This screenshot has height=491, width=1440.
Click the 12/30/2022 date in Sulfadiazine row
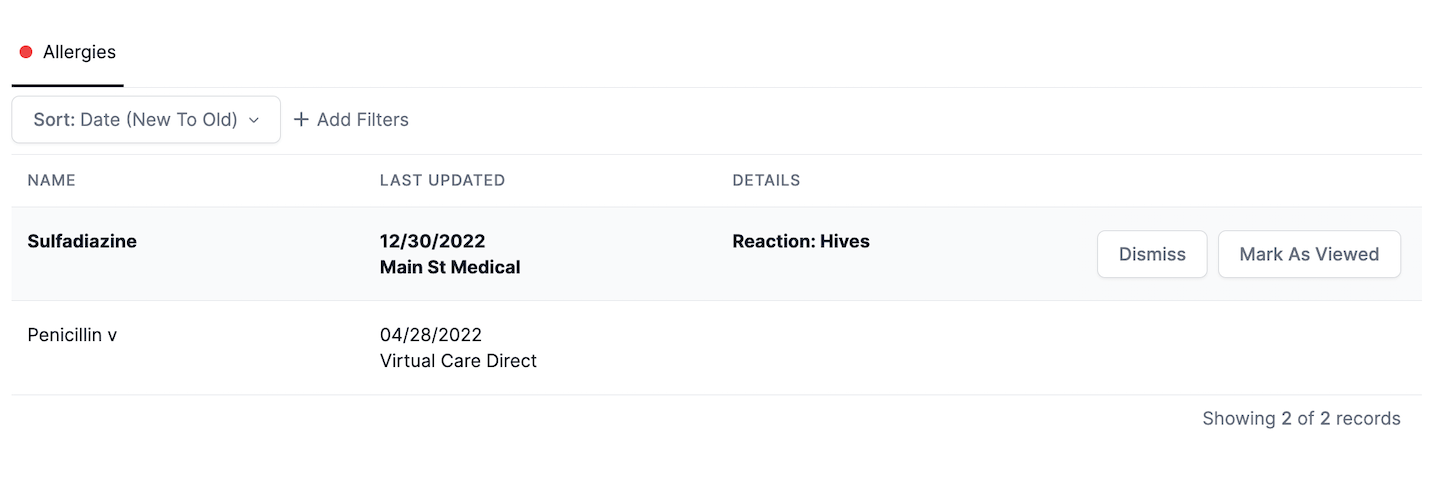tap(432, 241)
